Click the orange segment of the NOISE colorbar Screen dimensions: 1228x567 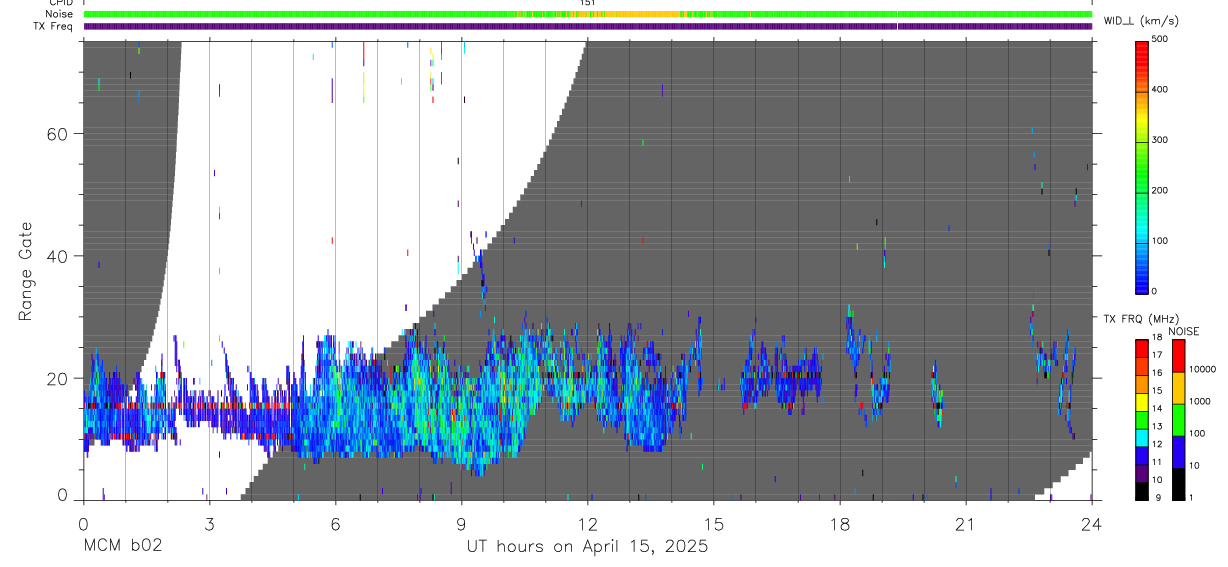[1179, 387]
